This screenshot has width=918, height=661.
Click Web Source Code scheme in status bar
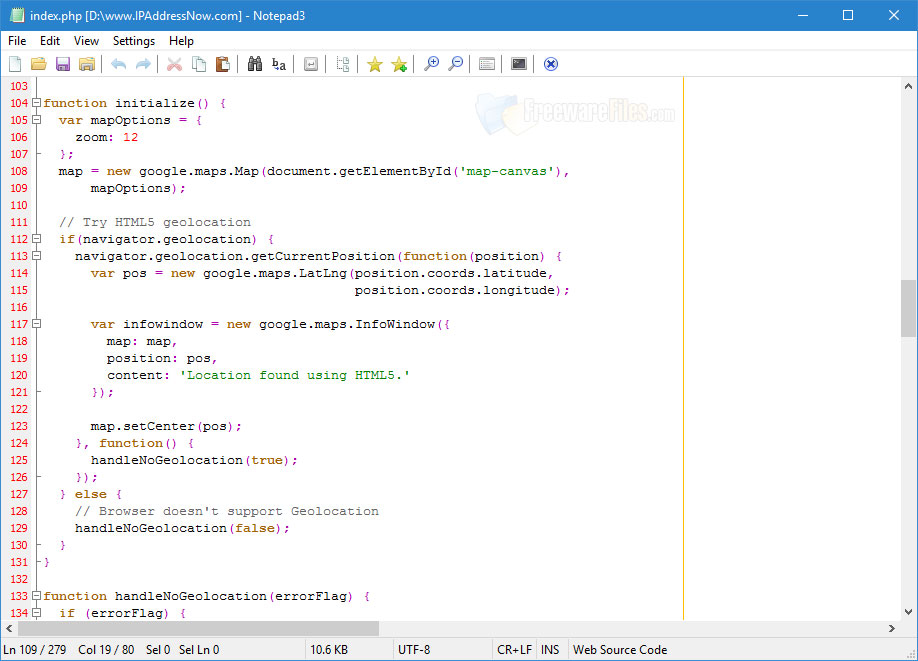(619, 650)
